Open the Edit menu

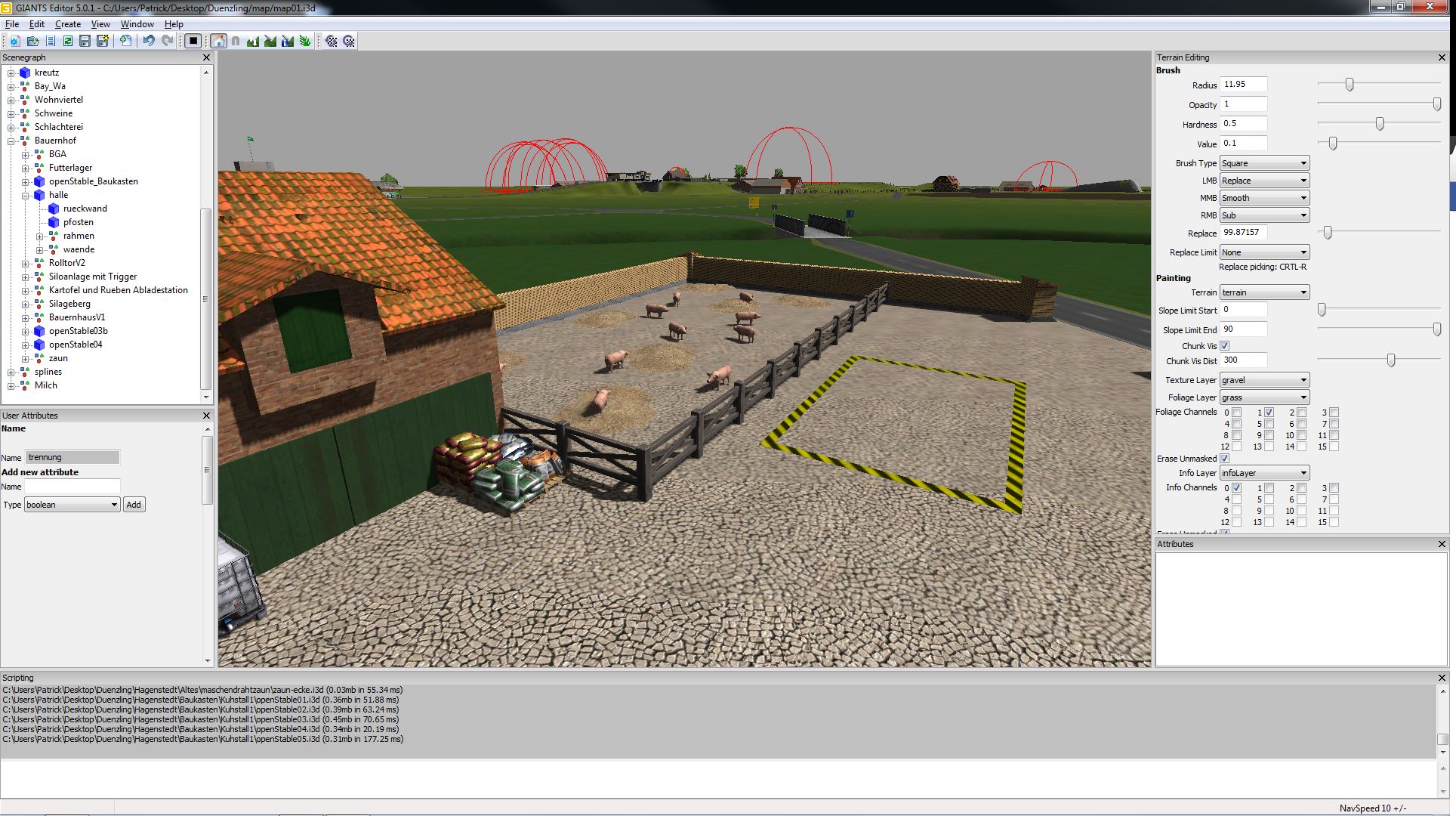37,24
